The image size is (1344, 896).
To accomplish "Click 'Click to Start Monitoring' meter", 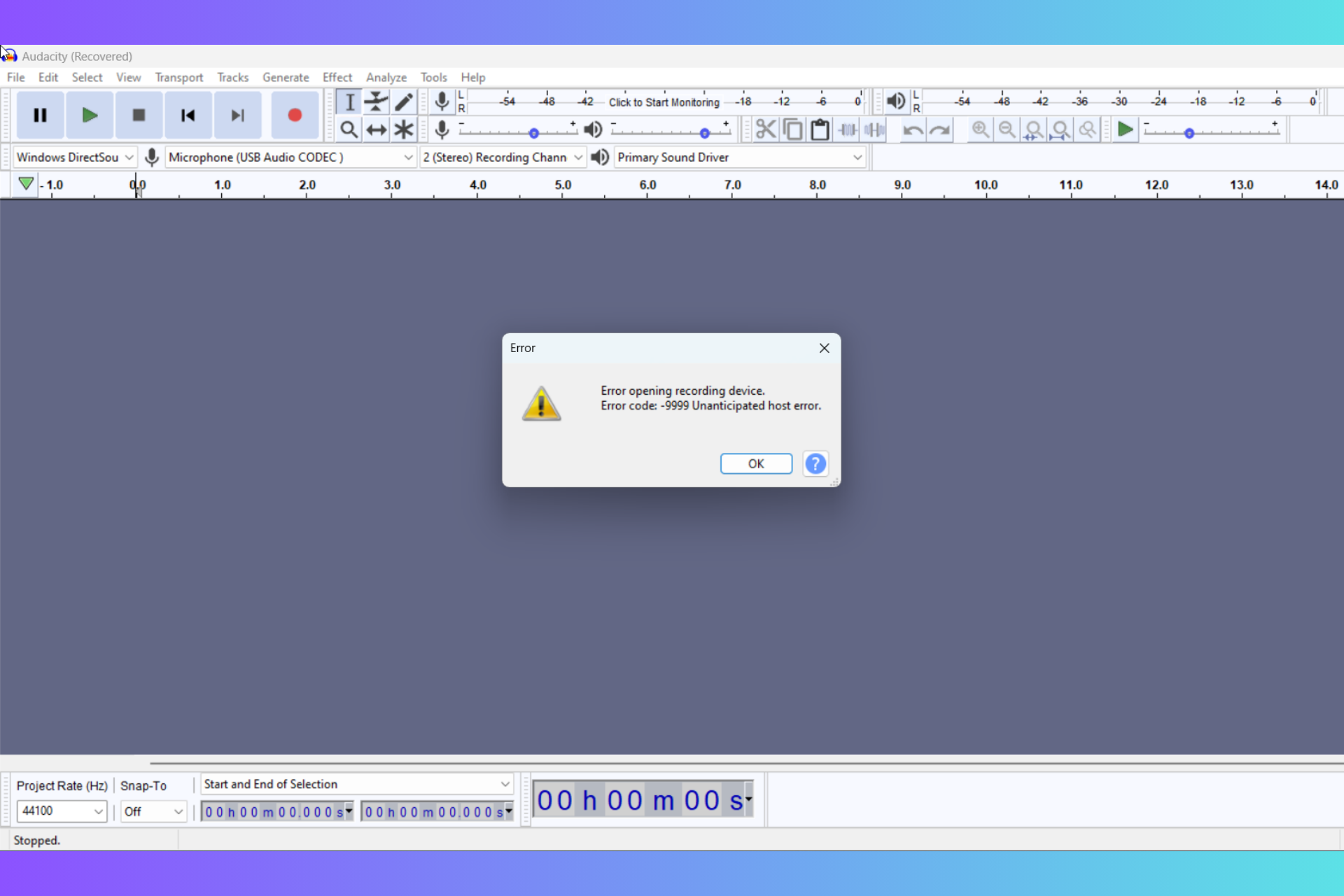I will pos(664,102).
